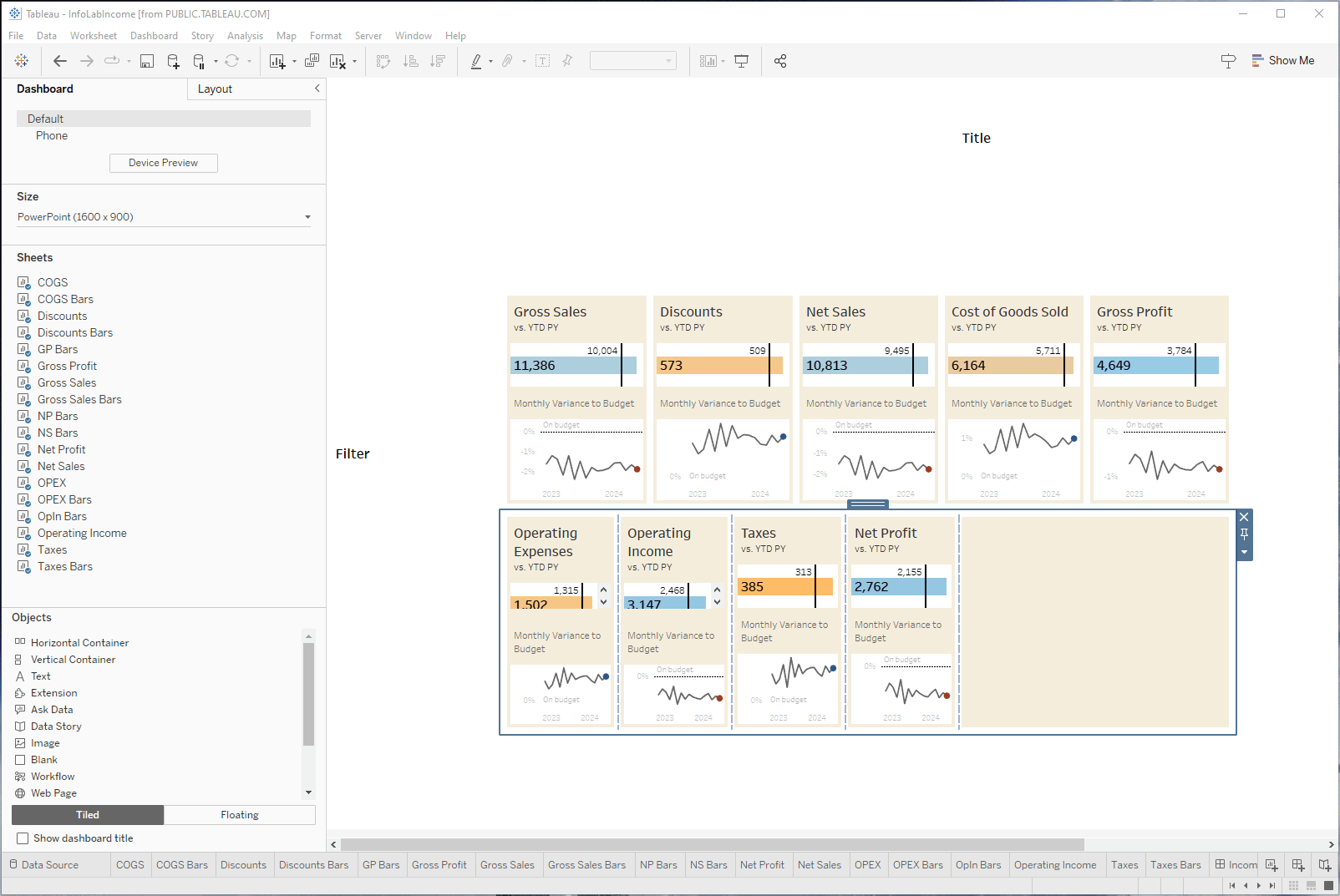Remove the selected container with its X icon

1244,518
